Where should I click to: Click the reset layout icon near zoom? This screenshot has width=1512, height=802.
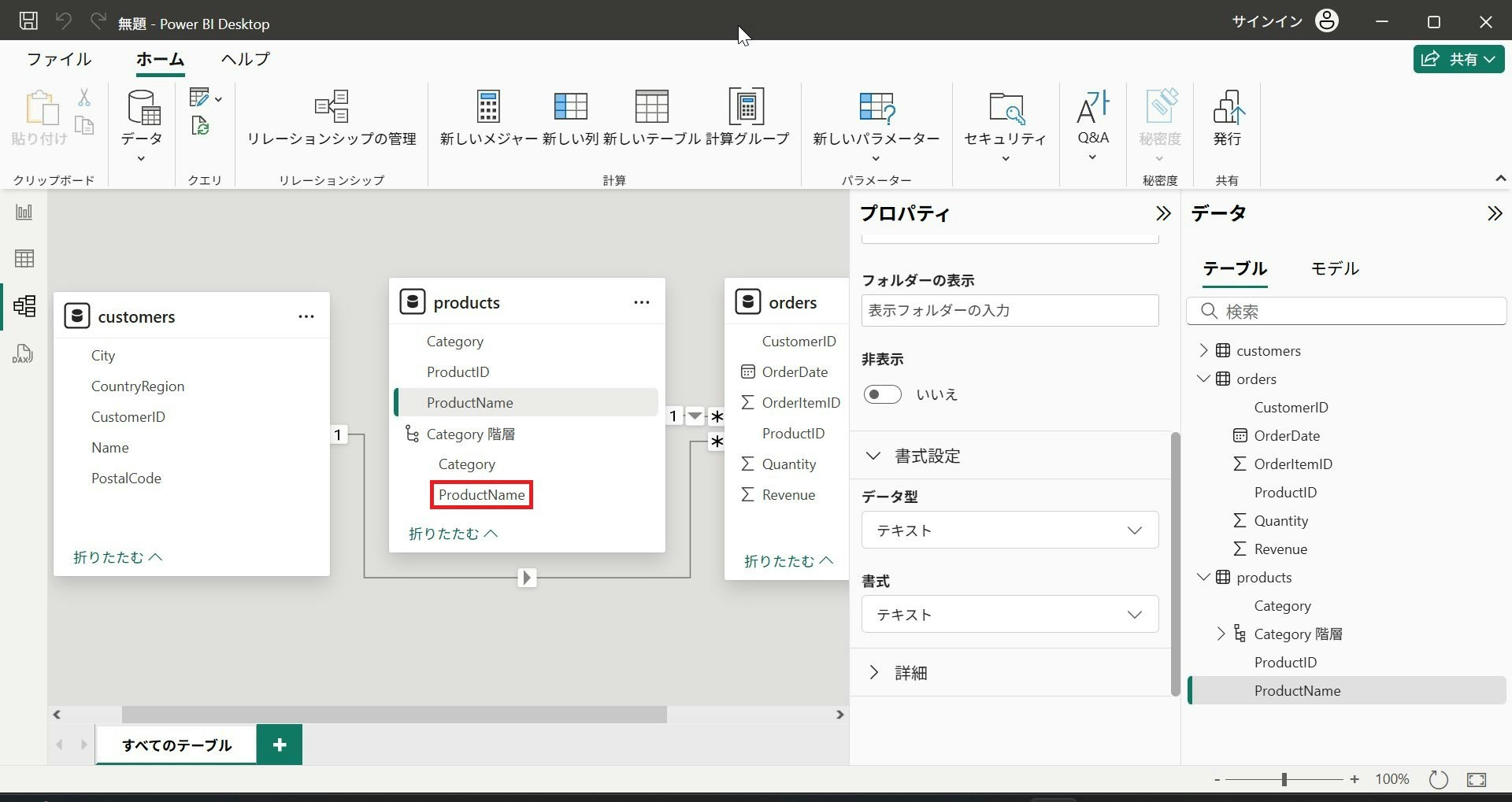tap(1438, 779)
